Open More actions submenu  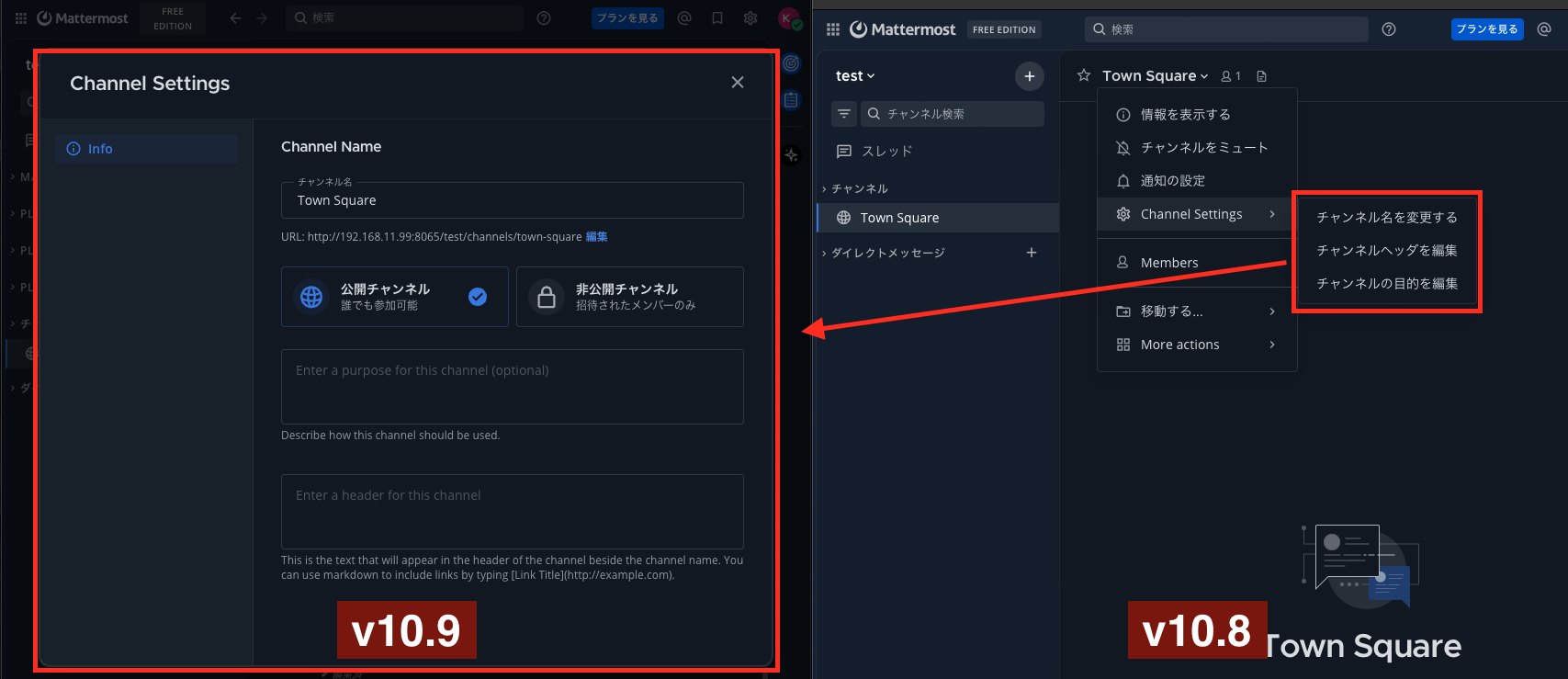coord(1197,345)
